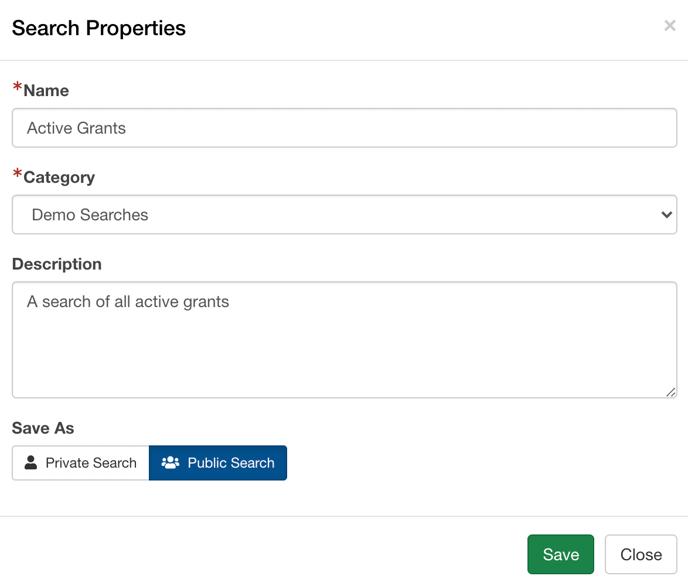Screen dimensions: 688x586
Task: Click the group-of-people icon on Public Search
Action: [170, 463]
